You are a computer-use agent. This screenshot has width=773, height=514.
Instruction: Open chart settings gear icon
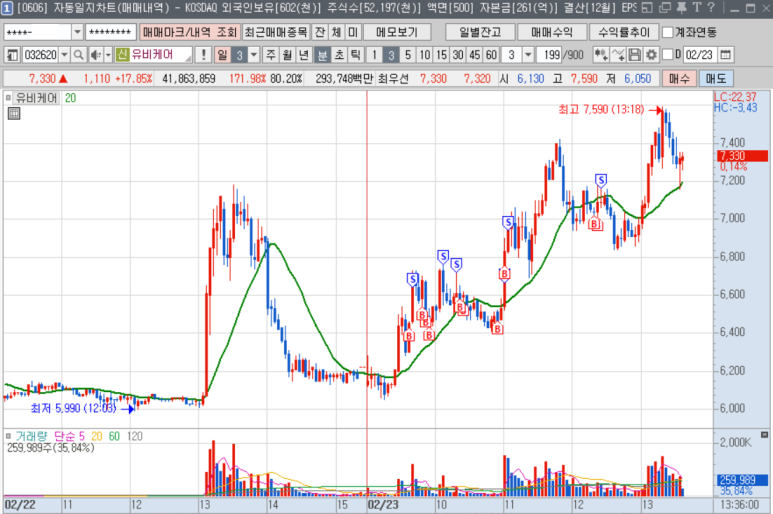(652, 54)
